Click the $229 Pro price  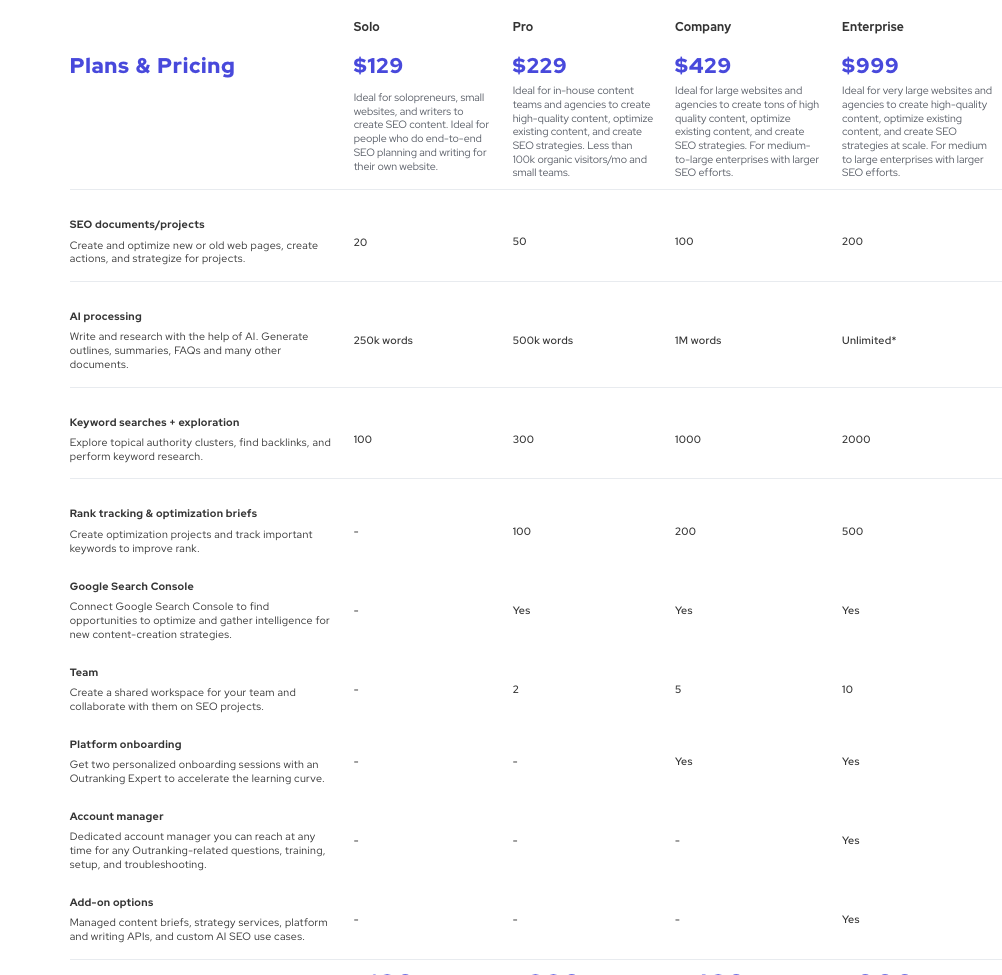point(539,66)
